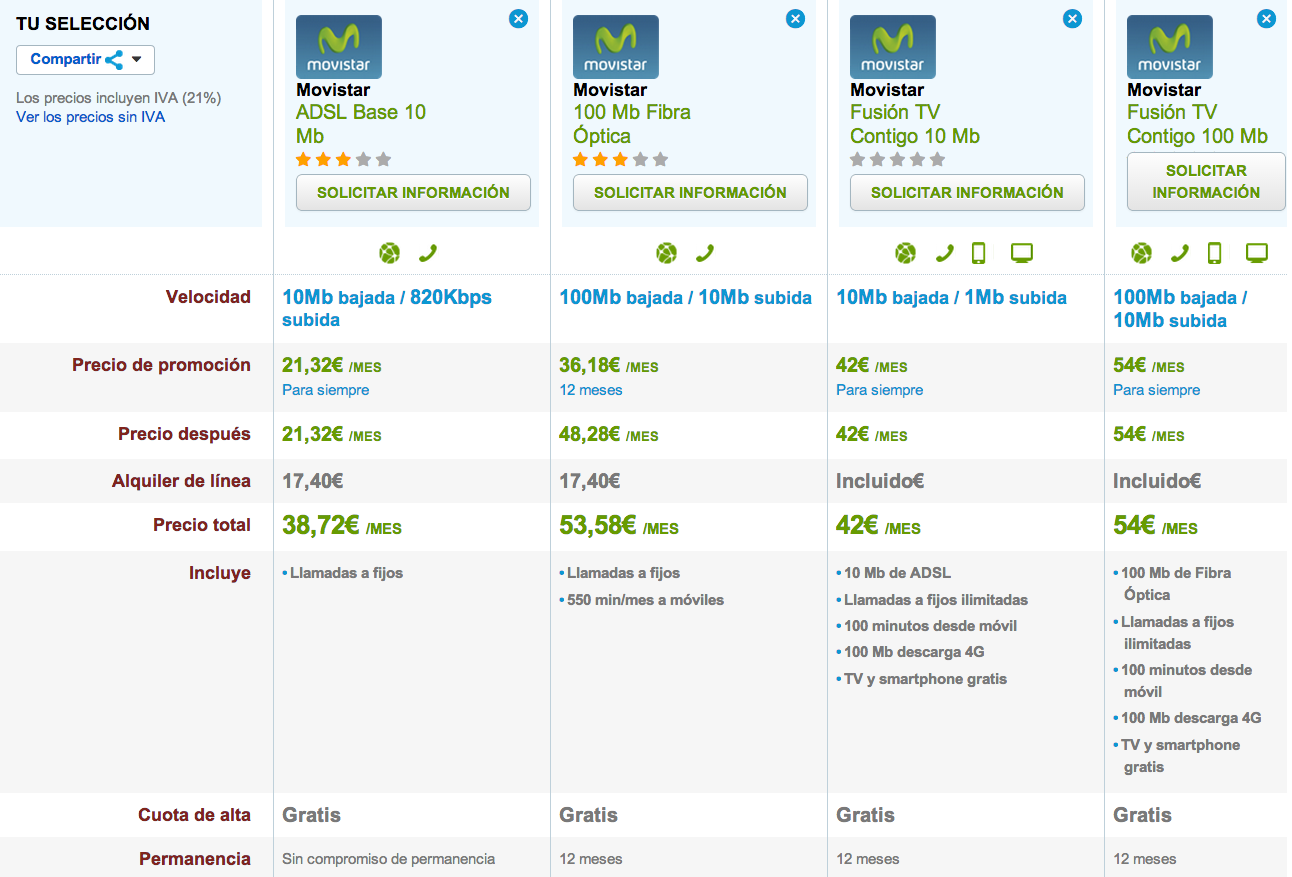Screen dimensions: 1292x877
Task: Click Movistar logo of ADSL Base 10 Mb
Action: (x=339, y=47)
